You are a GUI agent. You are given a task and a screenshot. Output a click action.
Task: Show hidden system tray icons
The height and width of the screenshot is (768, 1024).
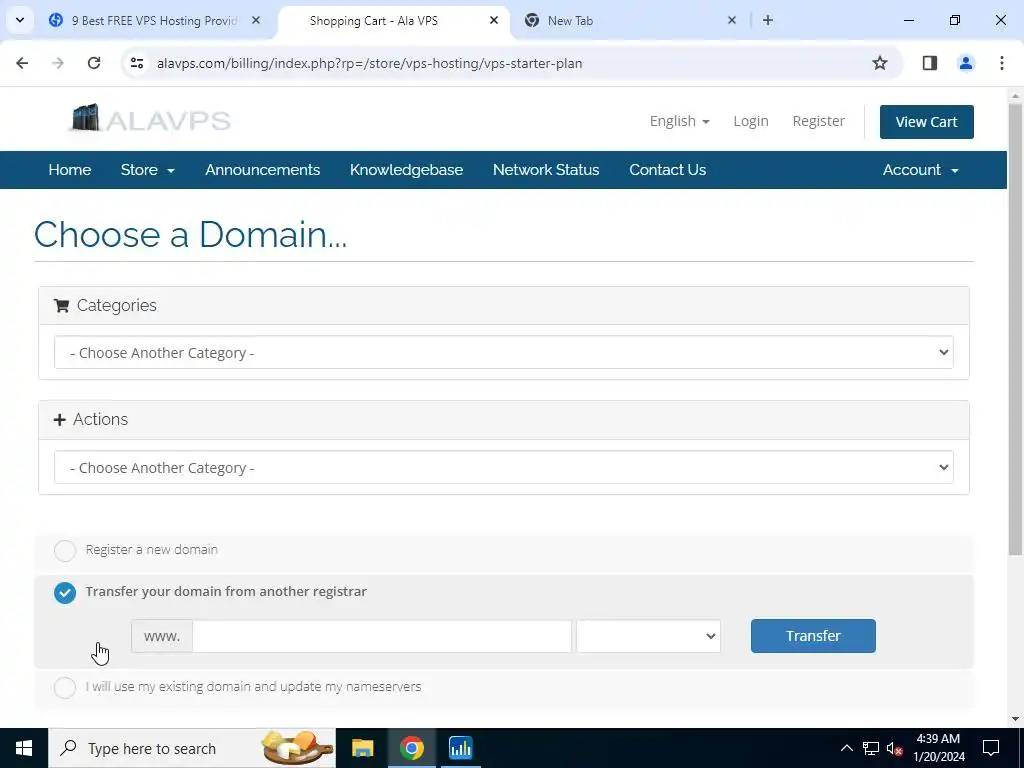846,748
